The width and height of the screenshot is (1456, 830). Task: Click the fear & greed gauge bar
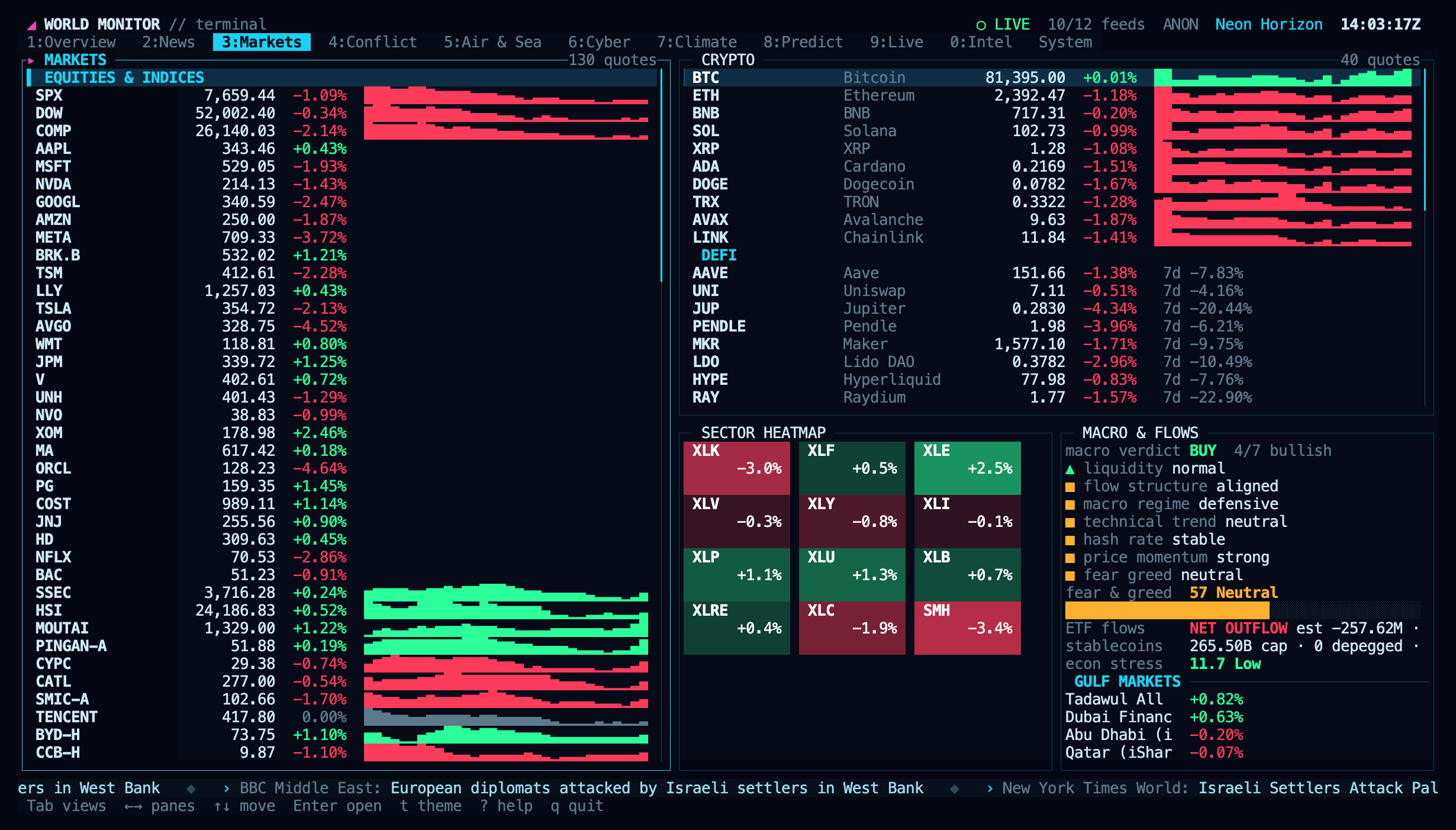click(1243, 610)
